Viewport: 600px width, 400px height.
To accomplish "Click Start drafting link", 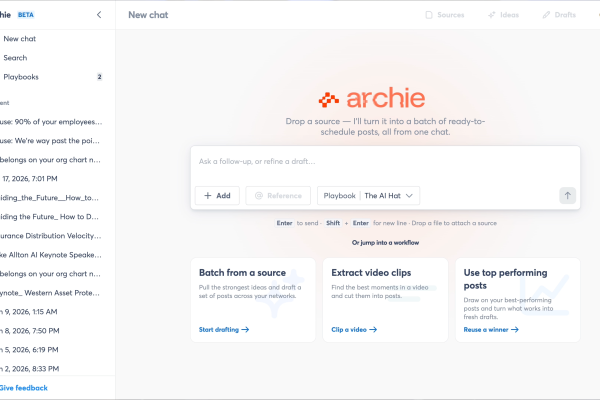I will 224,330.
